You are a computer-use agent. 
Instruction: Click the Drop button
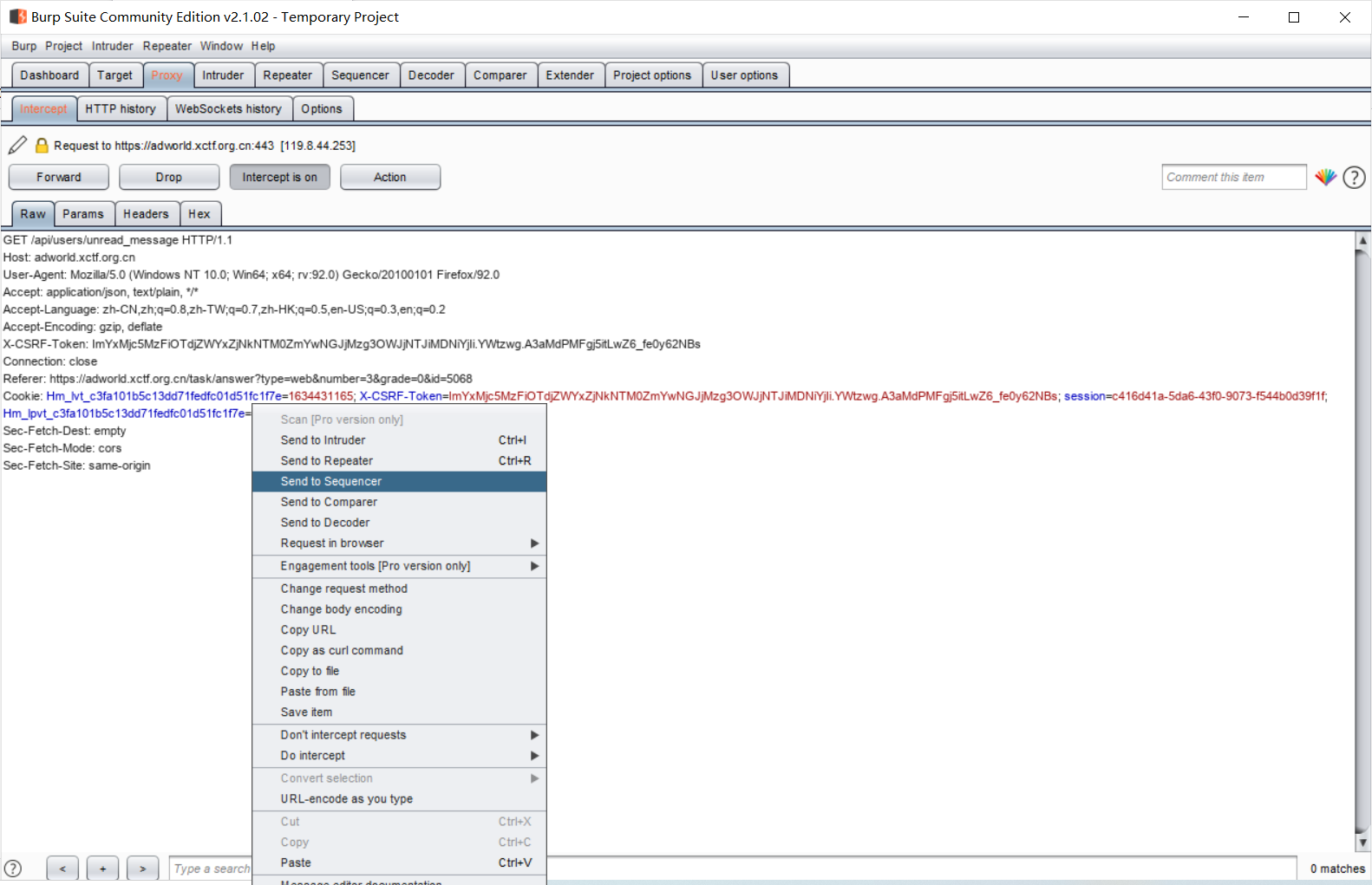(x=169, y=177)
